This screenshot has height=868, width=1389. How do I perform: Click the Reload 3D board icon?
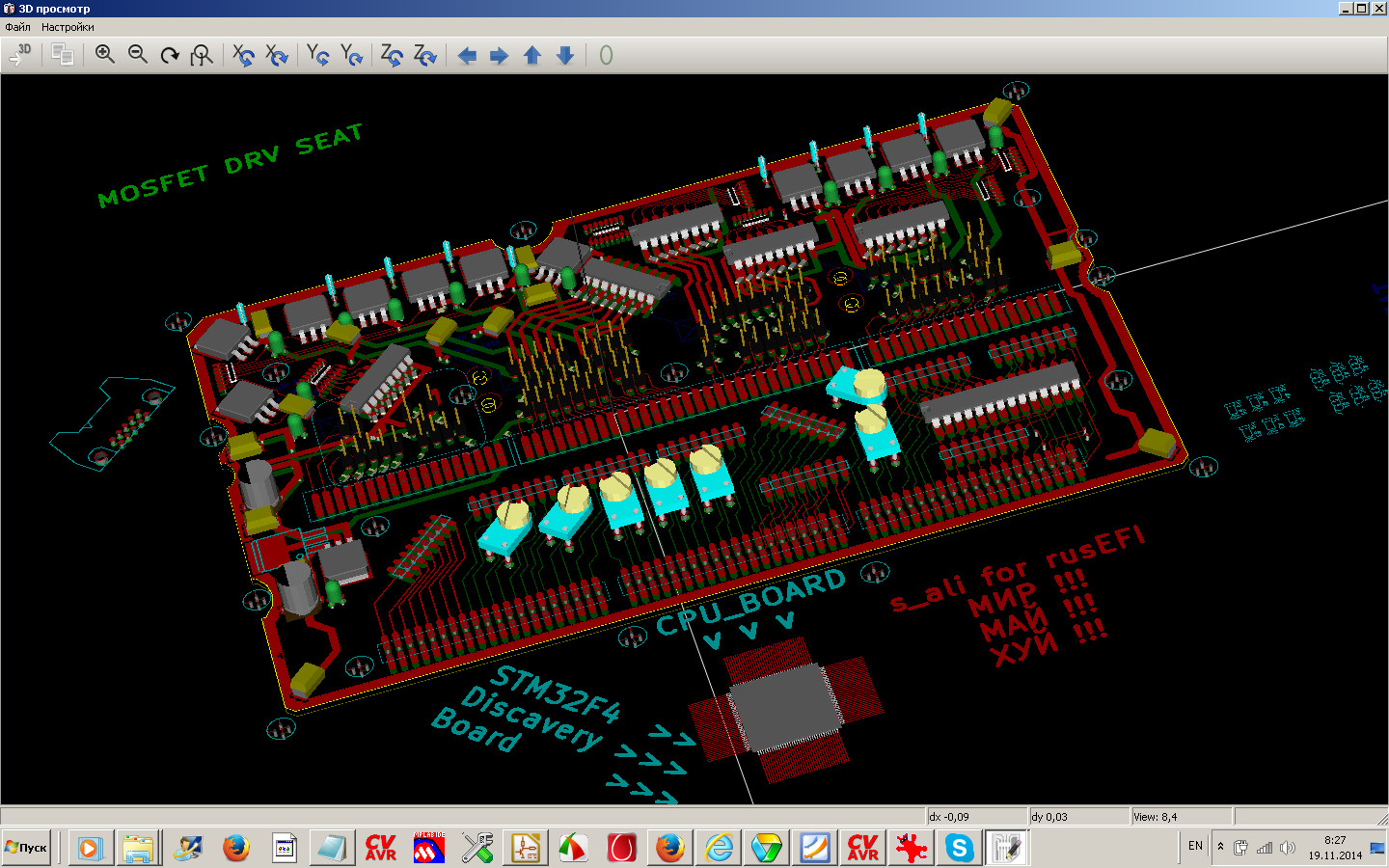(x=19, y=55)
